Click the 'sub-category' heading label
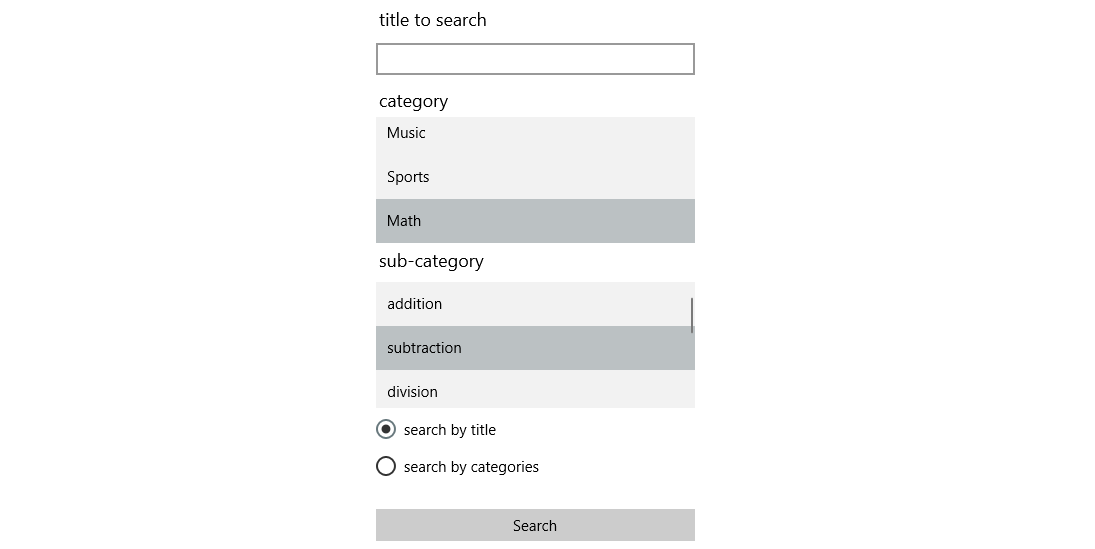Viewport: 1095px width, 549px height. 431,261
